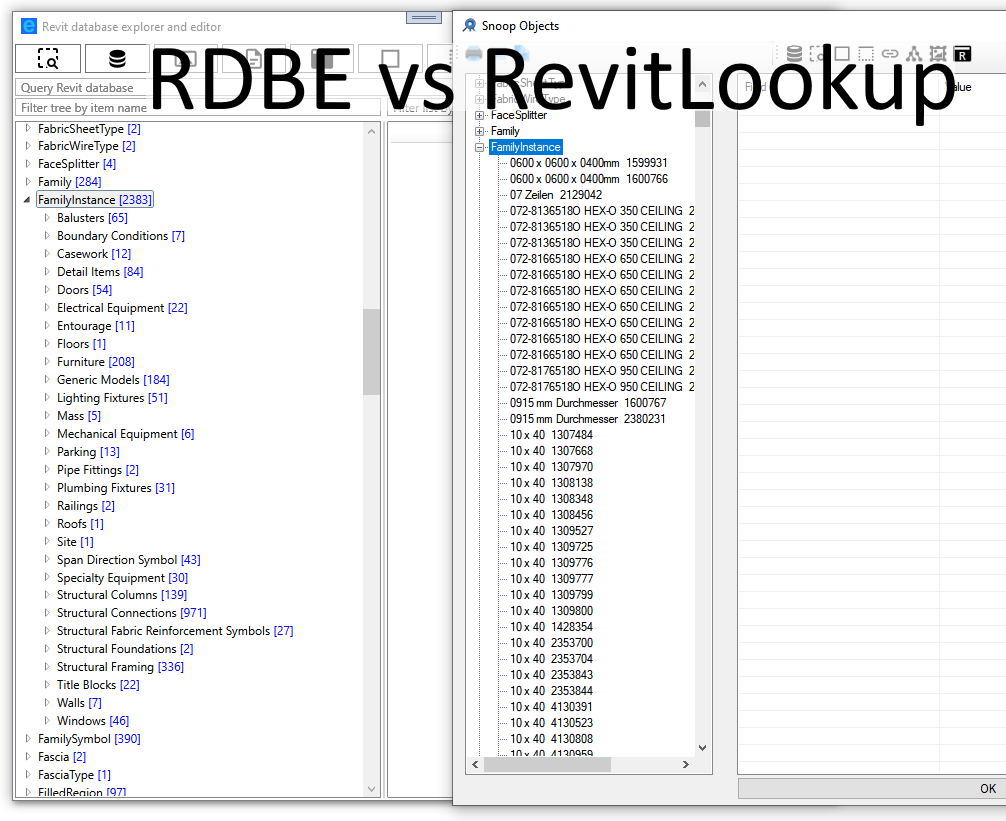Image resolution: width=1006 pixels, height=821 pixels.
Task: Select the Boundary Conditions [7] item
Action: point(121,235)
